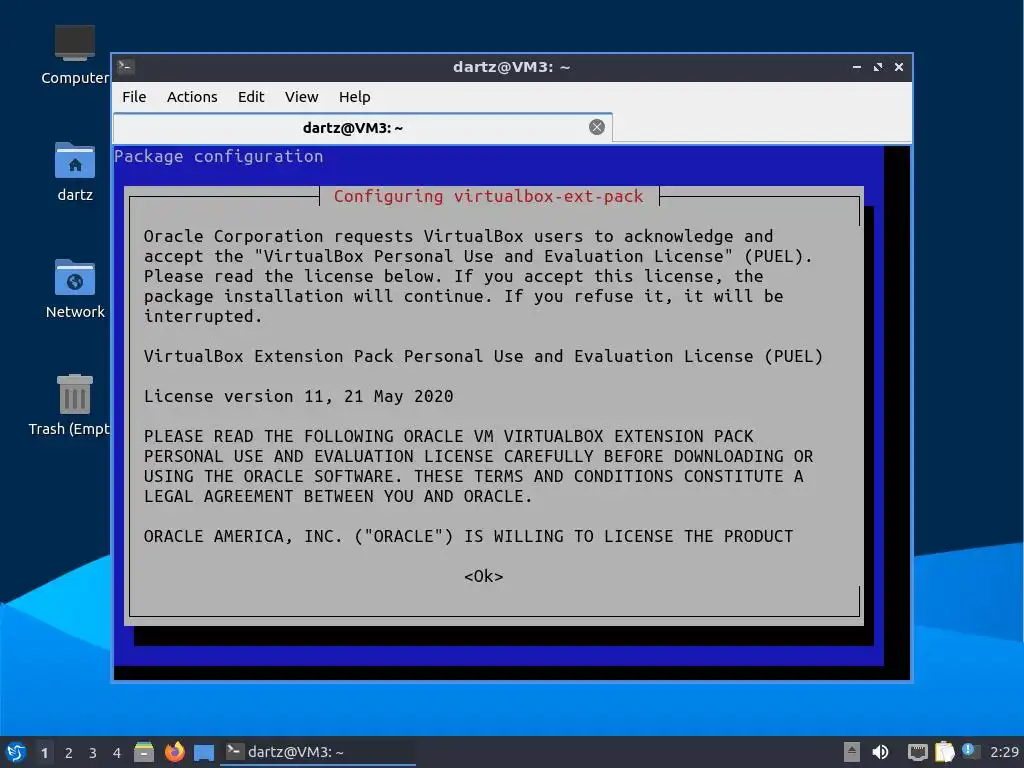Click the terminal icon in title bar
The height and width of the screenshot is (768, 1024).
(x=126, y=67)
